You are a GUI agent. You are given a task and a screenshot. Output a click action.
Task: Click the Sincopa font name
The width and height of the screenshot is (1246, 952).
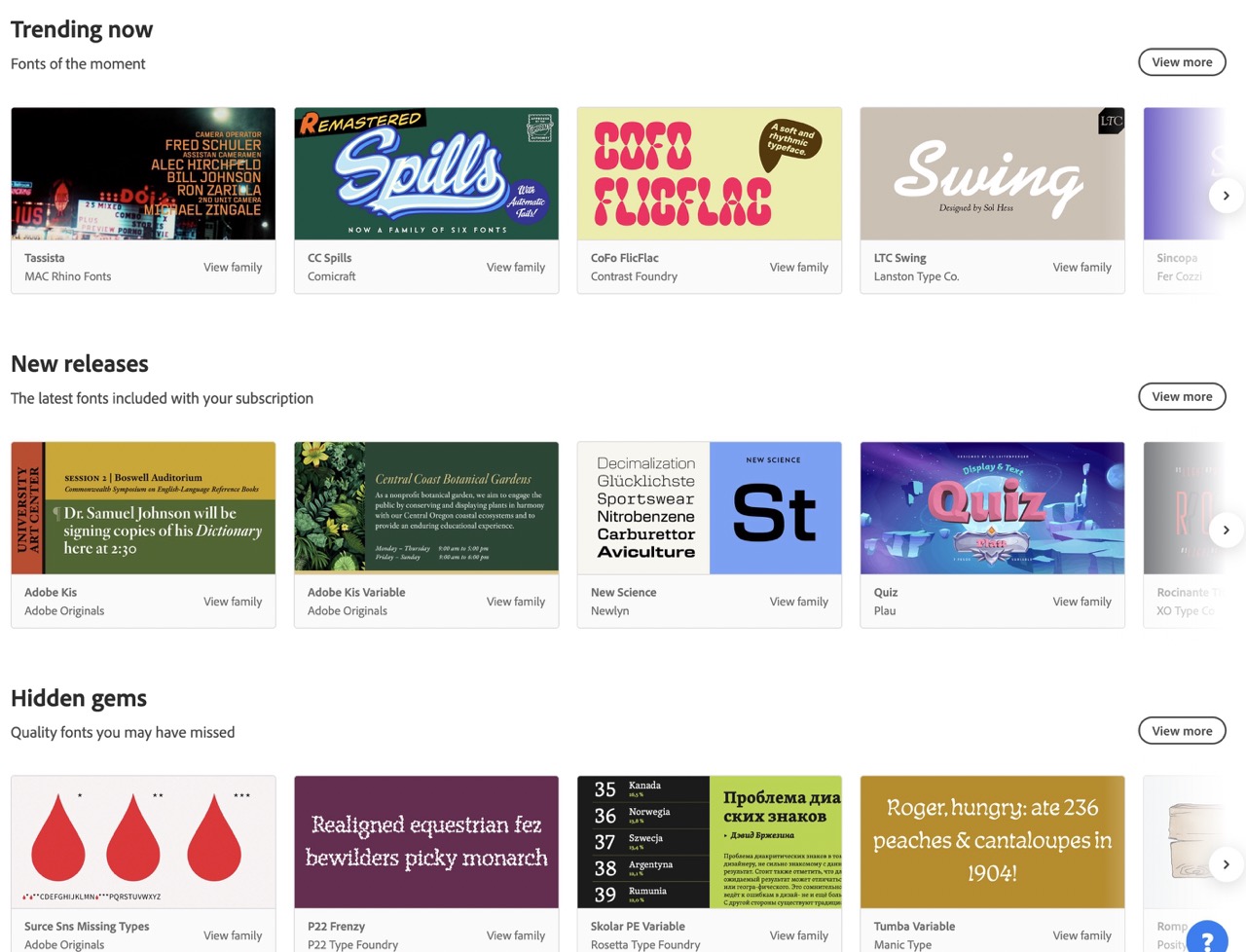click(x=1178, y=258)
